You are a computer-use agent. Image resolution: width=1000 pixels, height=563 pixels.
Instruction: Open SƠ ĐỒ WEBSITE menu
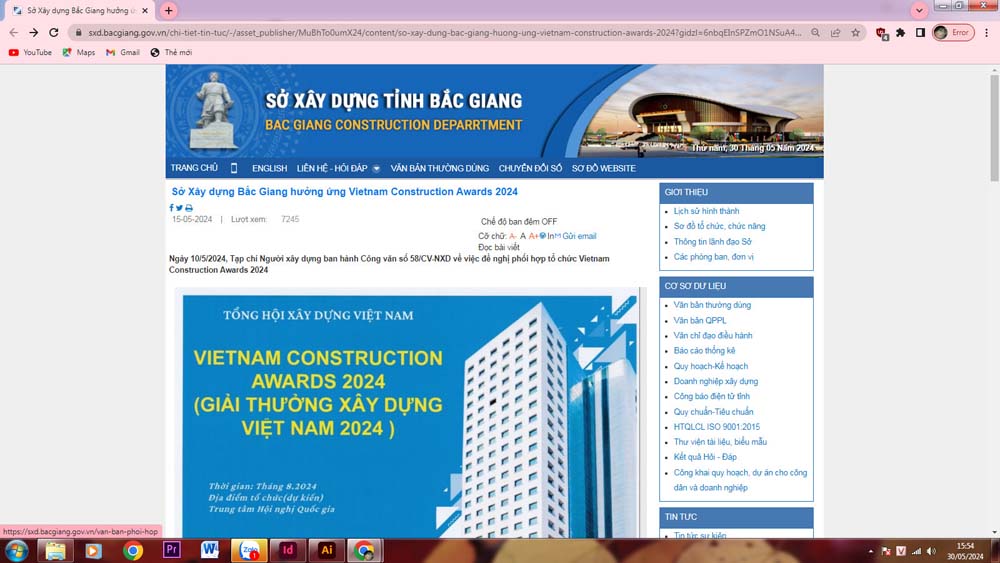pos(603,168)
